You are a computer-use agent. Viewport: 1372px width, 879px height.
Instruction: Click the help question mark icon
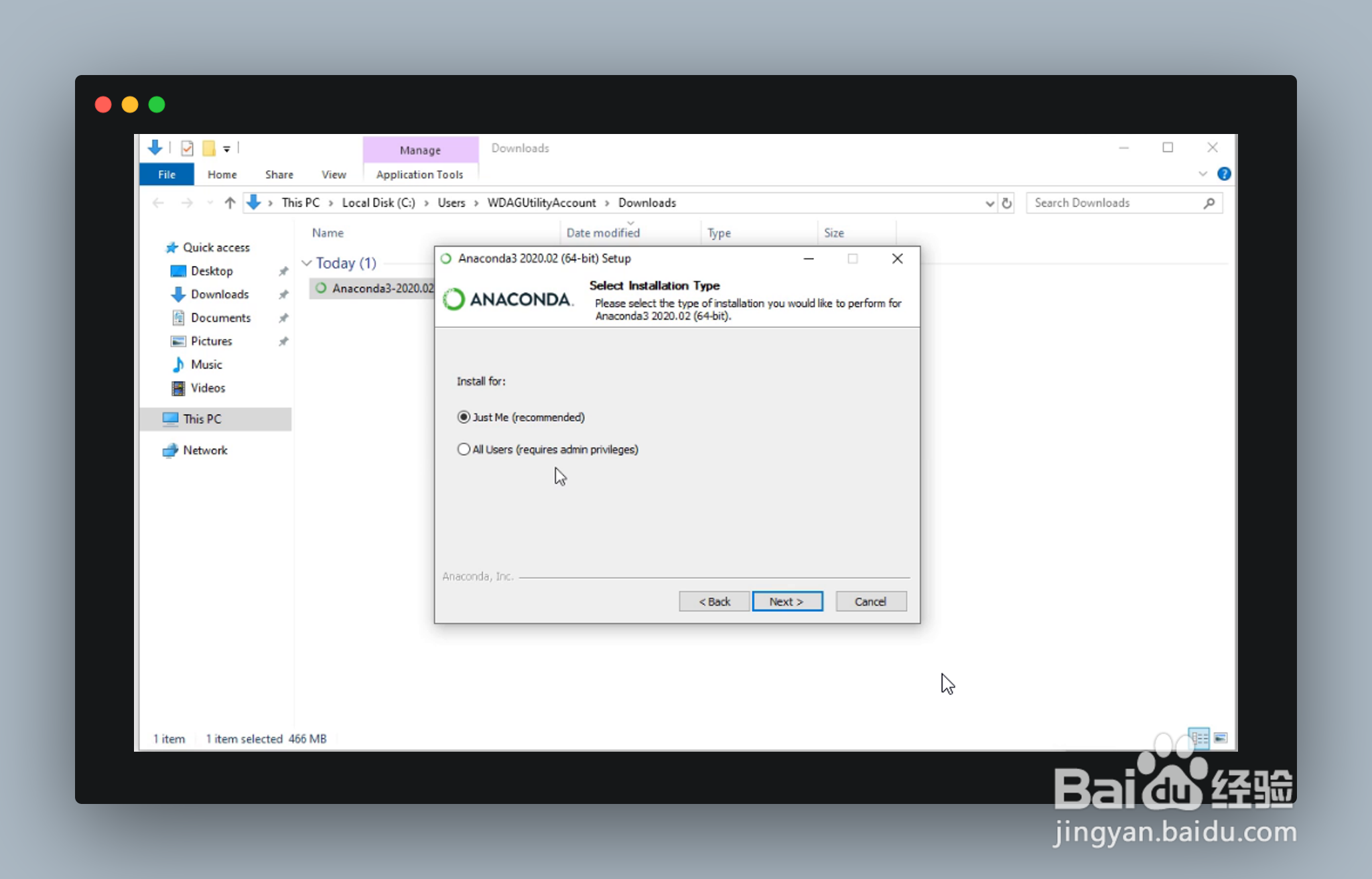pos(1223,174)
